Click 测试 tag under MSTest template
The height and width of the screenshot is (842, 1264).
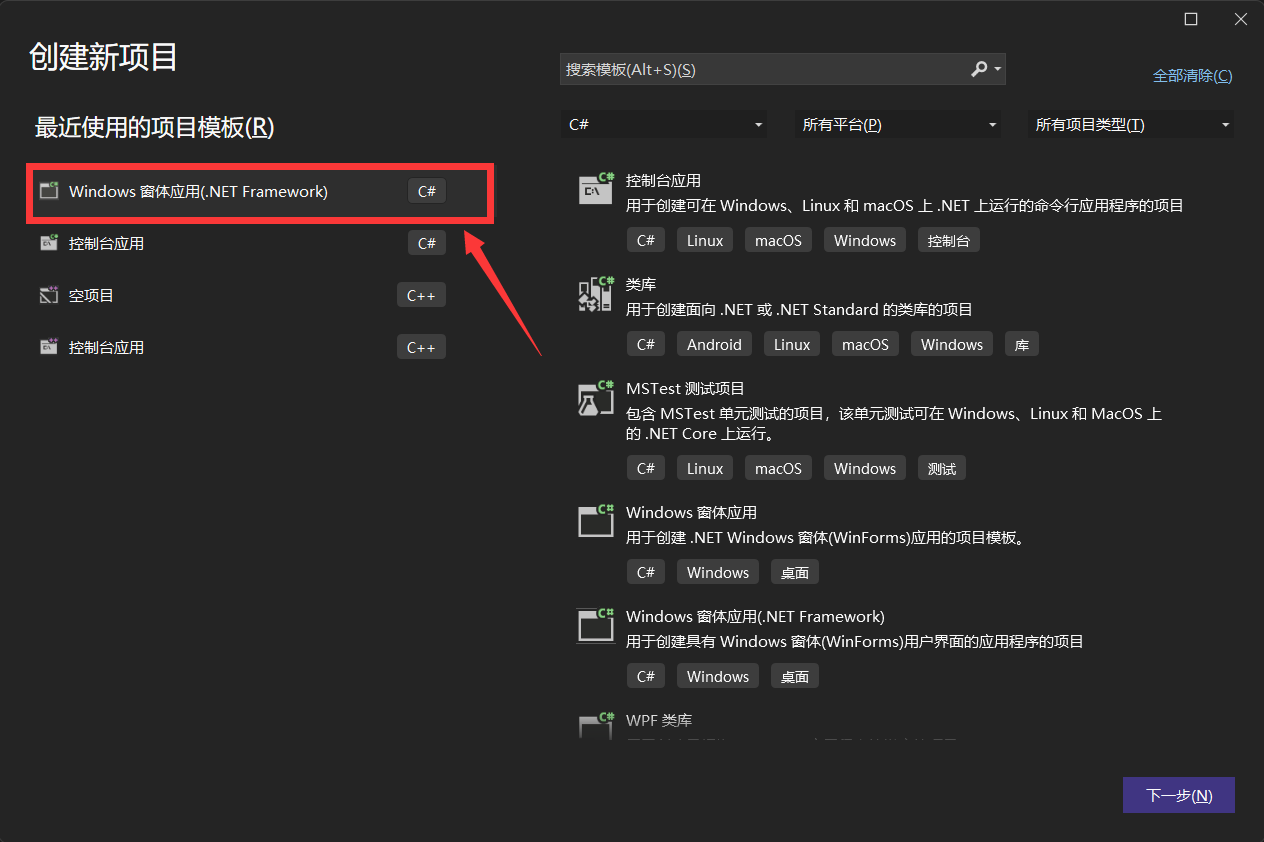tap(942, 468)
